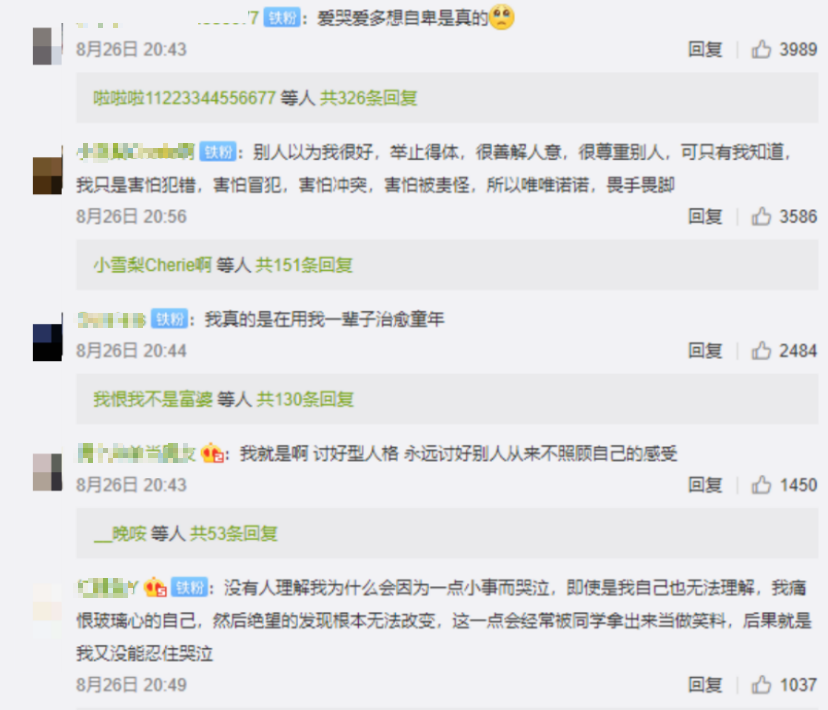
Task: Click the thumbs-up beside 1450
Action: click(761, 485)
